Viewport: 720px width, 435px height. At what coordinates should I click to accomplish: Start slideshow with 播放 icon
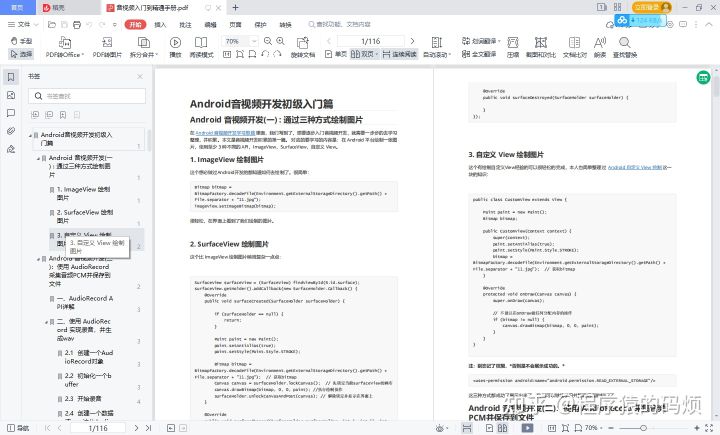(175, 47)
